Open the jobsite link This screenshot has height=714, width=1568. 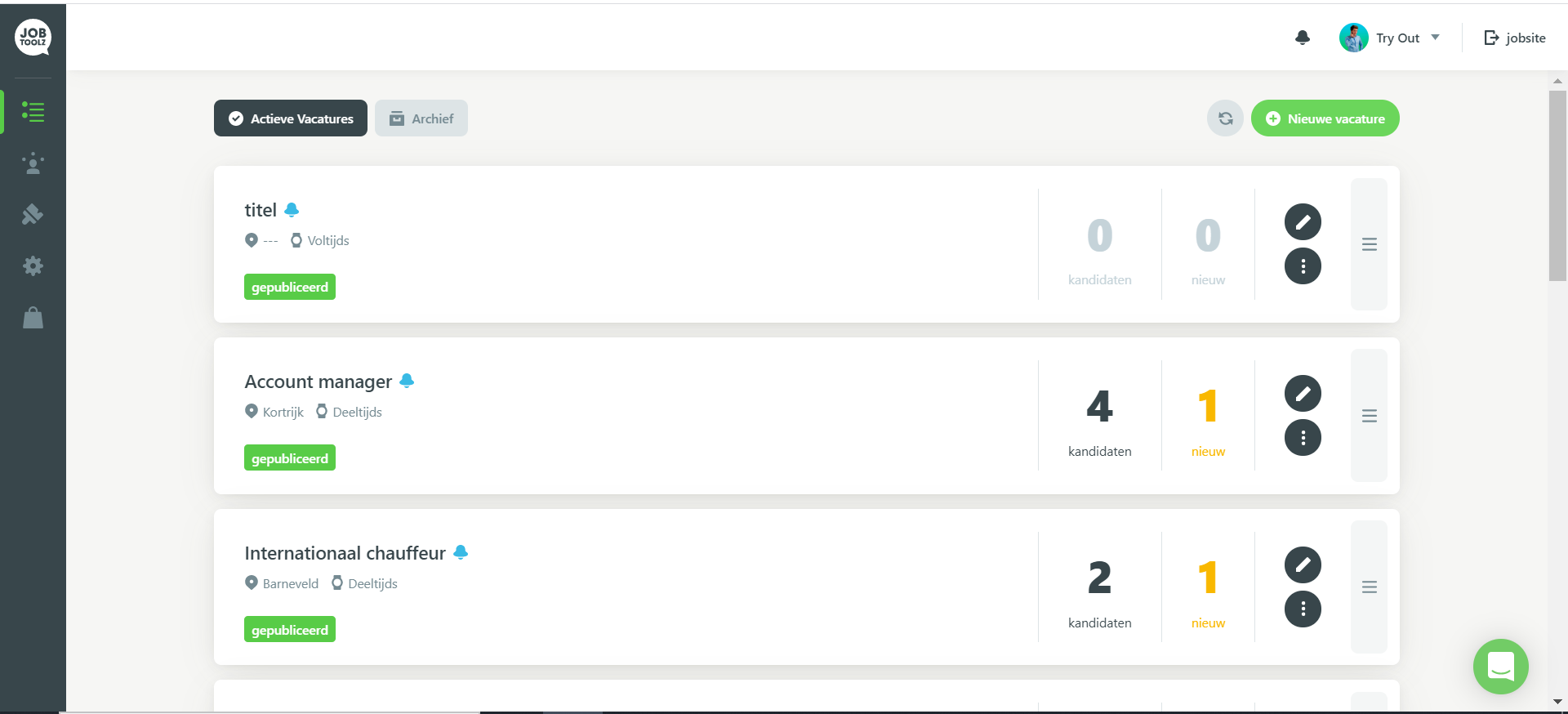click(1515, 38)
